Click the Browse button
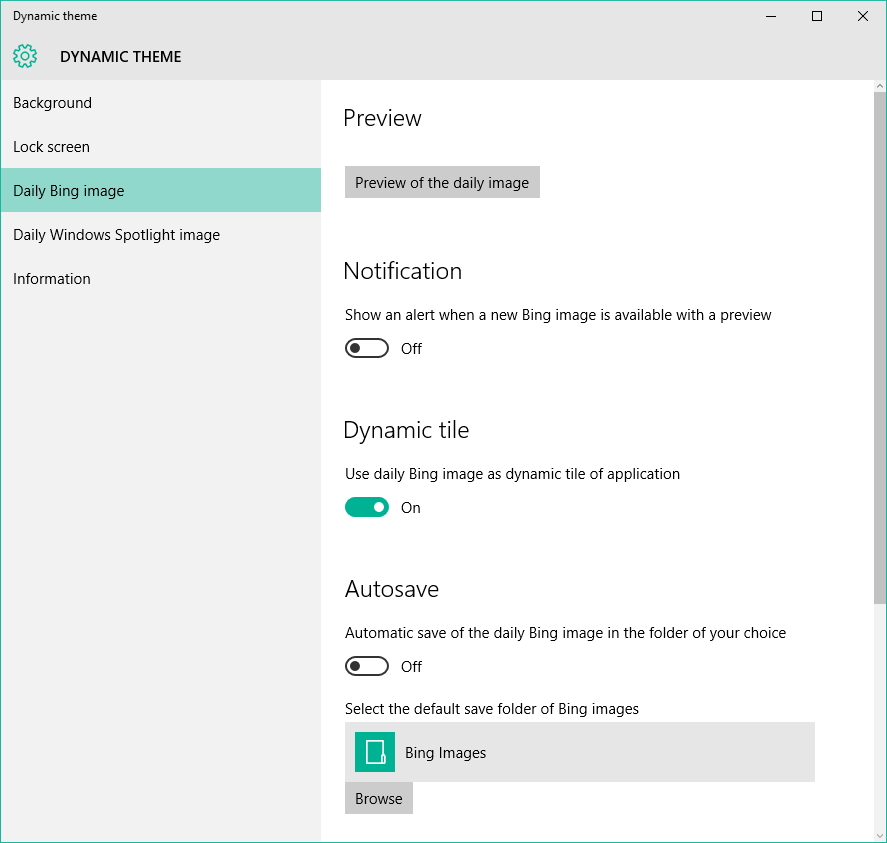This screenshot has height=843, width=887. pyautogui.click(x=378, y=798)
